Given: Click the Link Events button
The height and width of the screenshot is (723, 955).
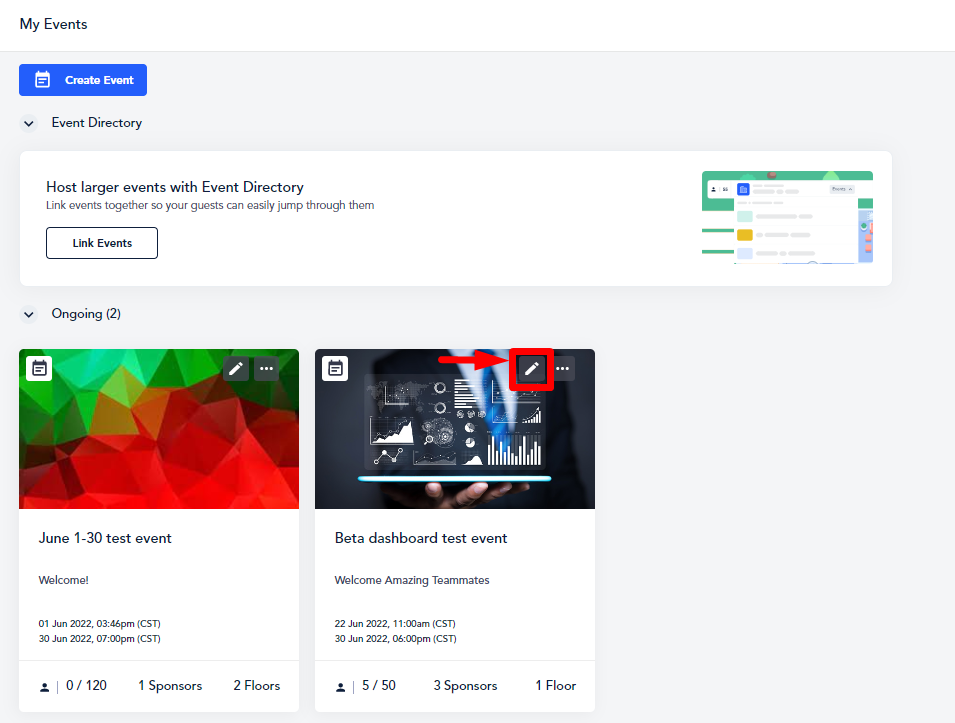Looking at the screenshot, I should (x=102, y=243).
